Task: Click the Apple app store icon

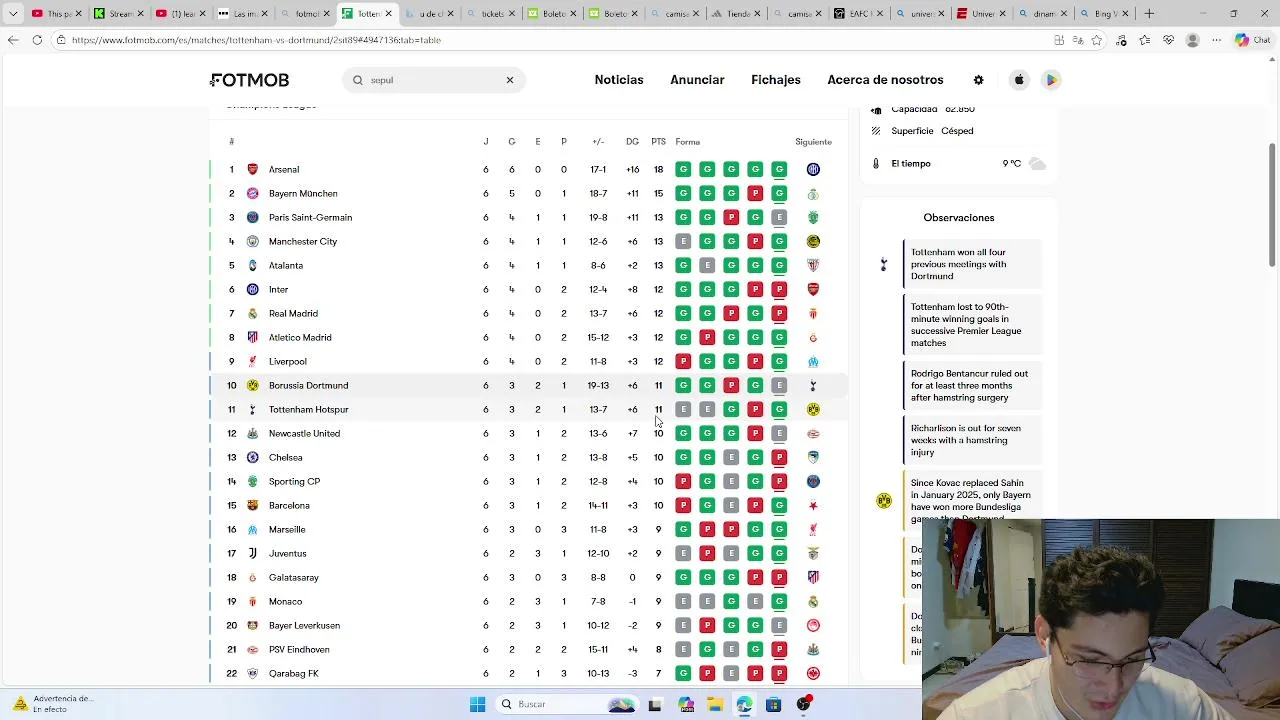Action: coord(1019,80)
